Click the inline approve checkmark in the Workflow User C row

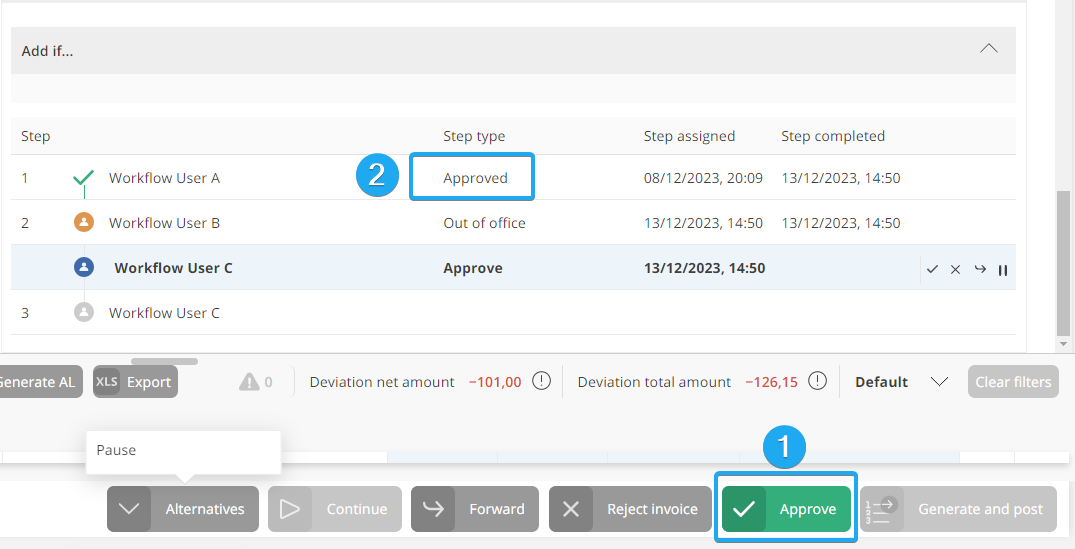tap(932, 269)
